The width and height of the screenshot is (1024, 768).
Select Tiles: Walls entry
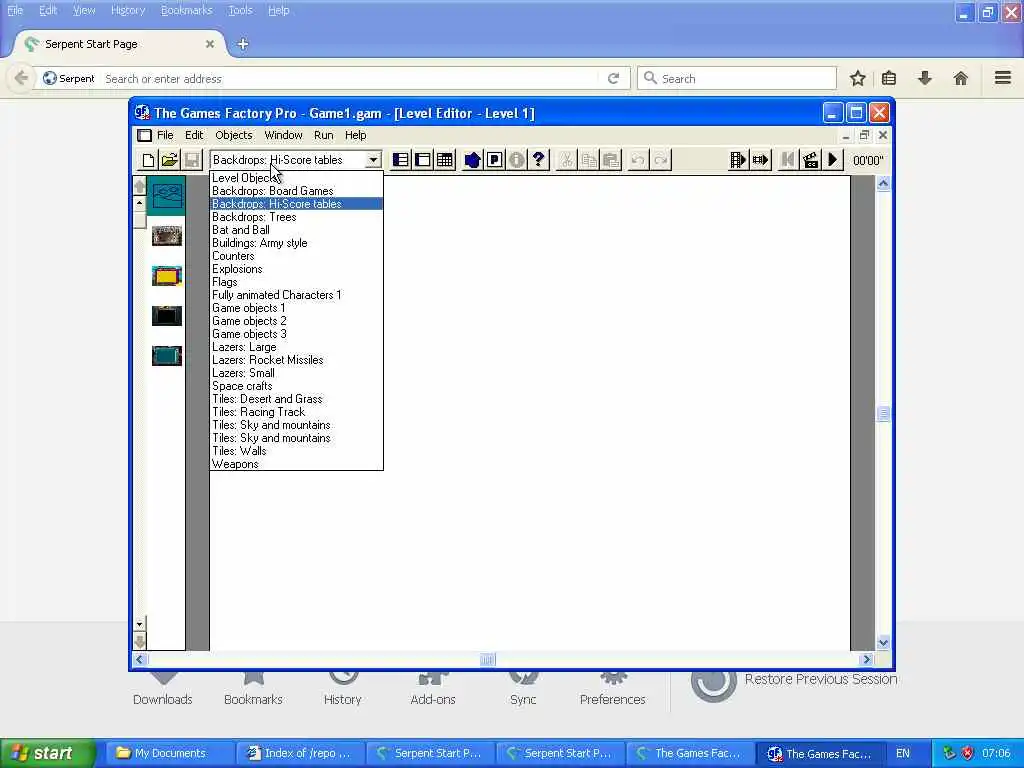(x=296, y=451)
